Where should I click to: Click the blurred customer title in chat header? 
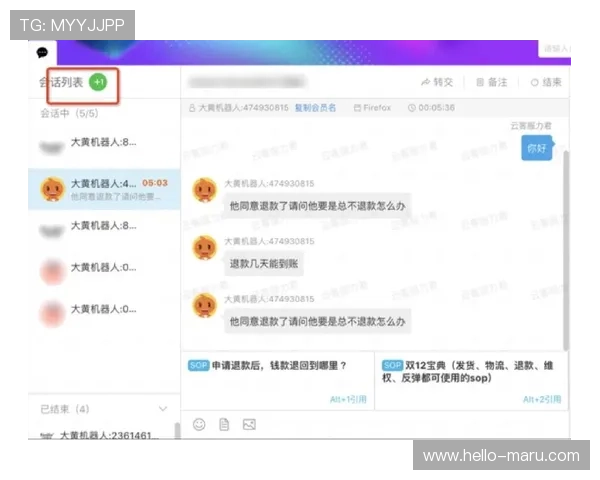(x=247, y=82)
